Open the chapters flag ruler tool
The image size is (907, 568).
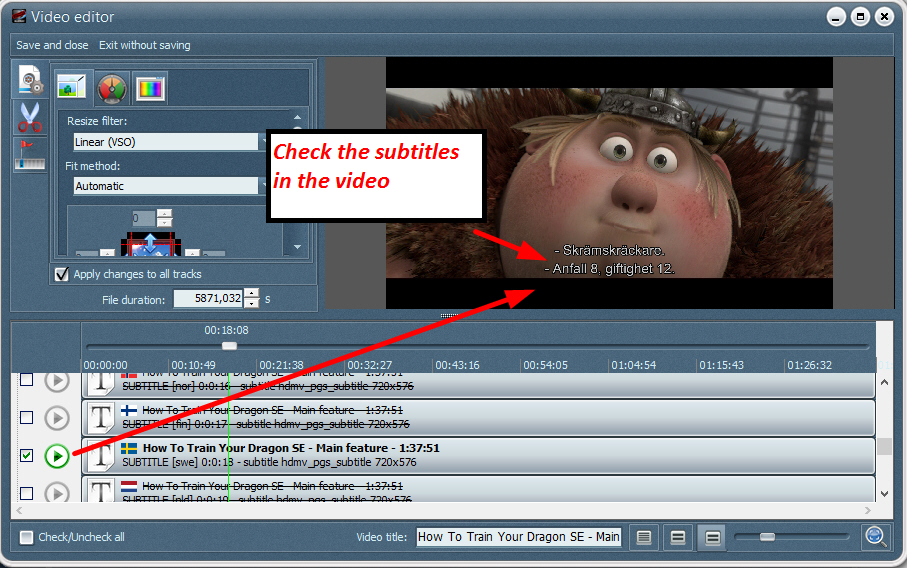click(30, 155)
